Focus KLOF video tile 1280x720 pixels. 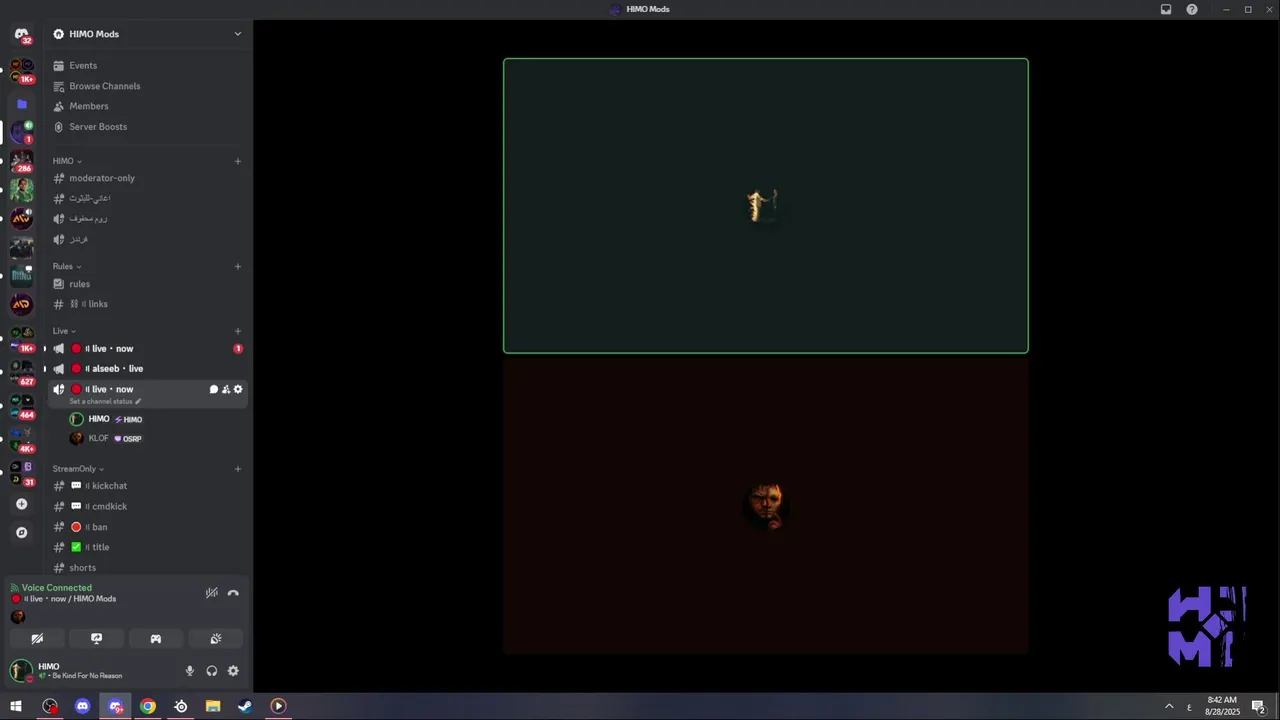tap(765, 507)
